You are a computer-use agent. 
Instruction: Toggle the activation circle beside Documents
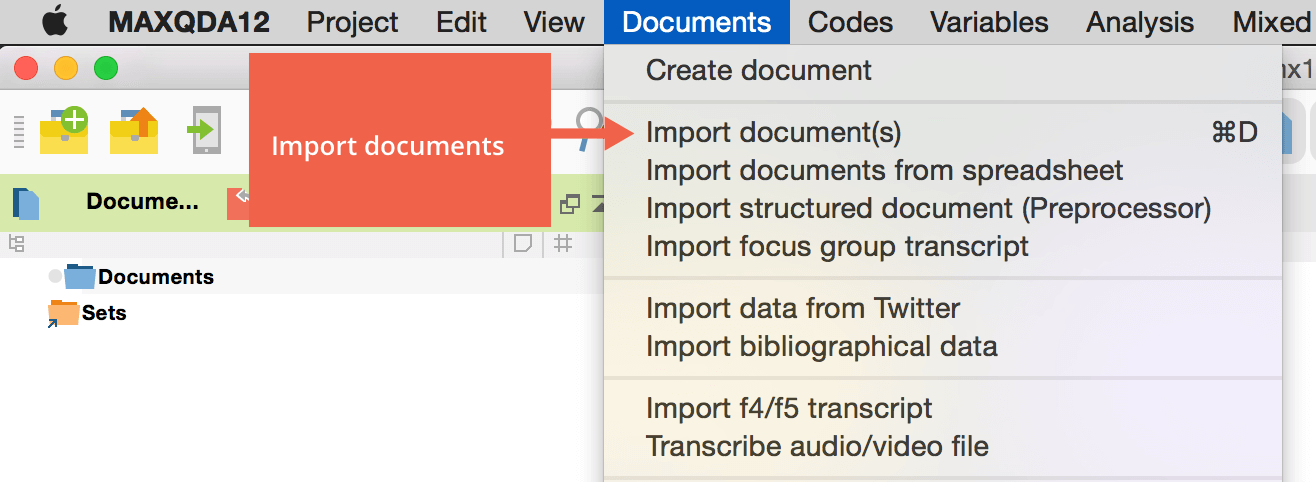(55, 276)
